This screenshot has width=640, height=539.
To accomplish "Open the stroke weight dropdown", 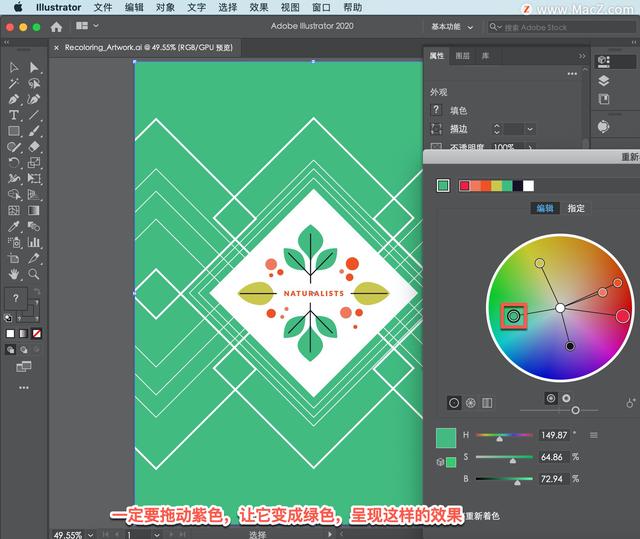I will tap(530, 129).
